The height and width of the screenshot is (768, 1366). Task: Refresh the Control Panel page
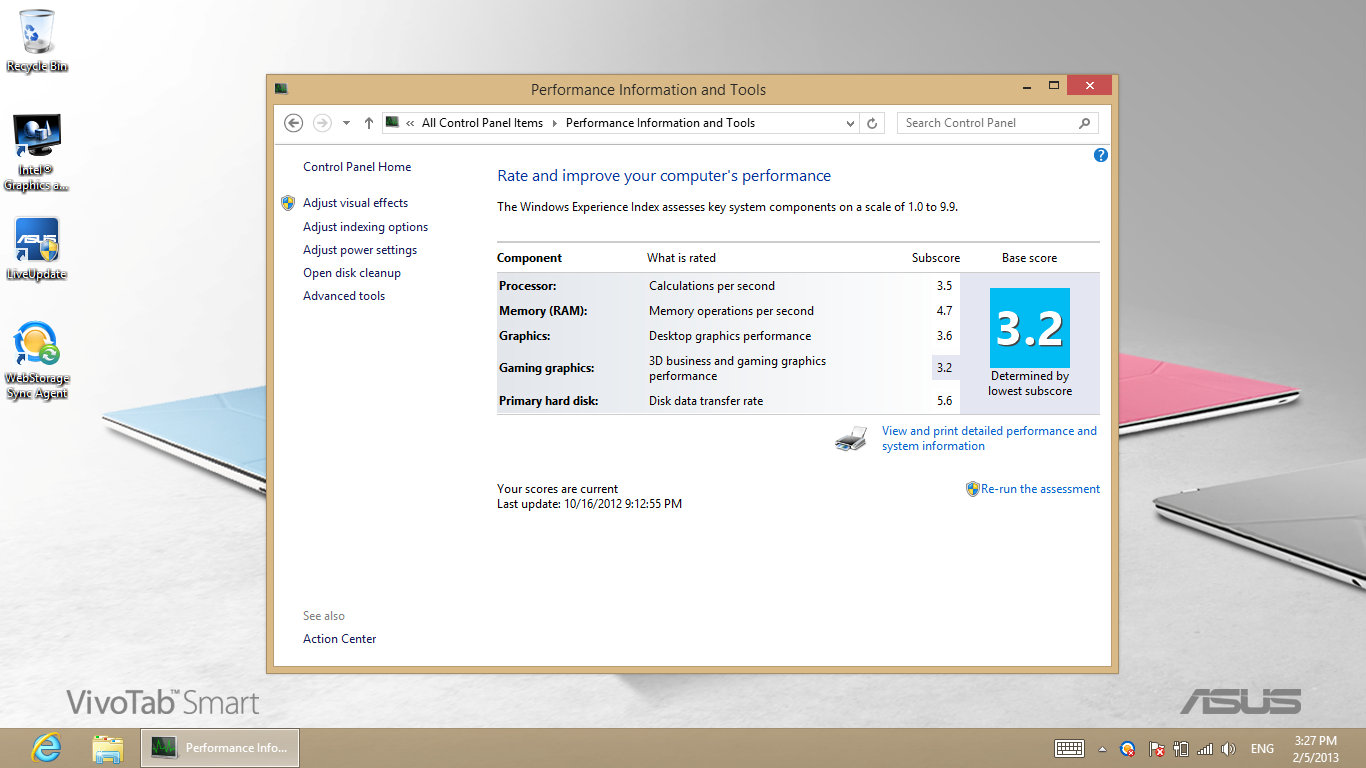pyautogui.click(x=872, y=123)
